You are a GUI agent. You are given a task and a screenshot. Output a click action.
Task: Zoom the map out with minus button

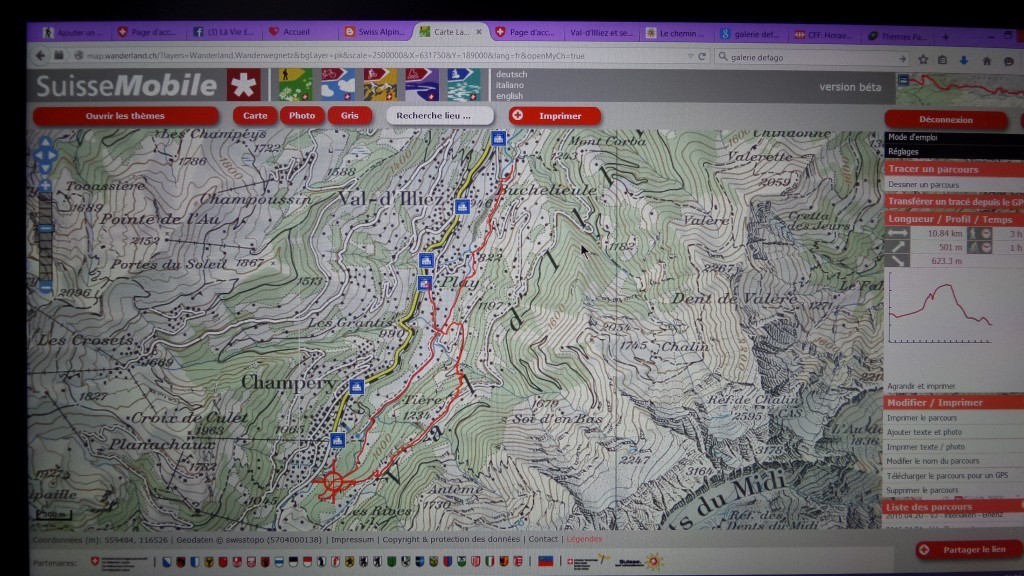pyautogui.click(x=45, y=287)
